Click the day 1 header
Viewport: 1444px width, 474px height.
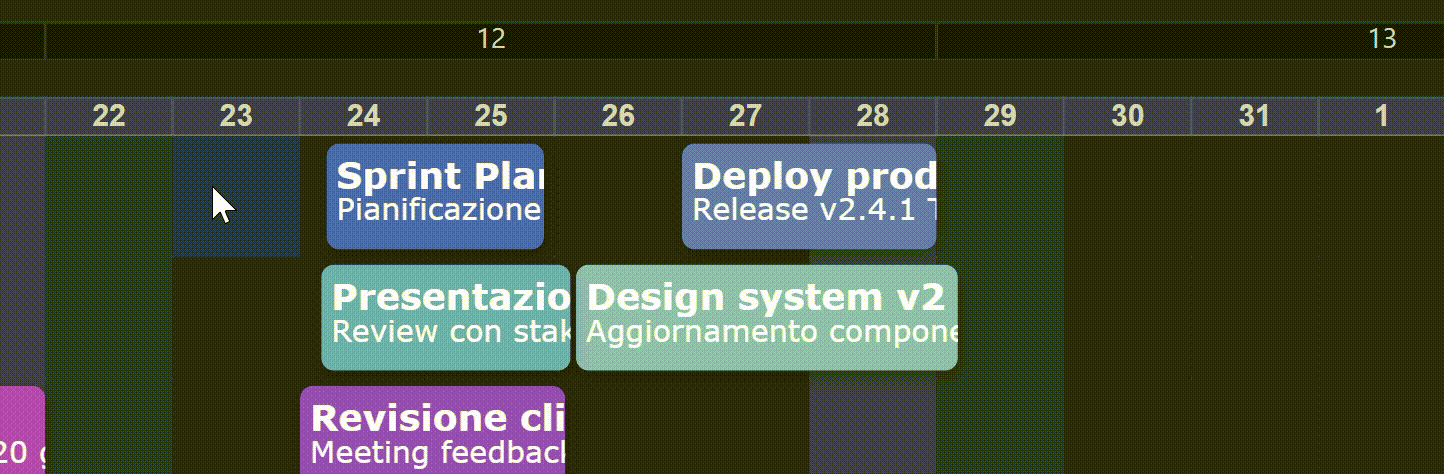coord(1381,117)
